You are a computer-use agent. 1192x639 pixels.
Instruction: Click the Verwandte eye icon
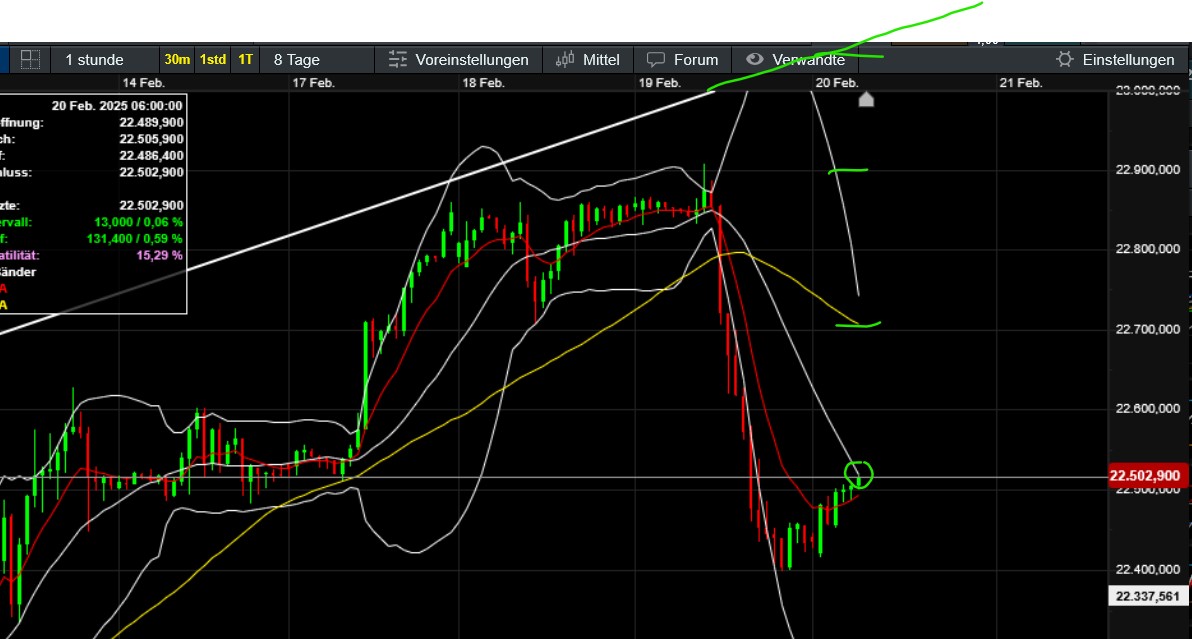click(x=754, y=59)
